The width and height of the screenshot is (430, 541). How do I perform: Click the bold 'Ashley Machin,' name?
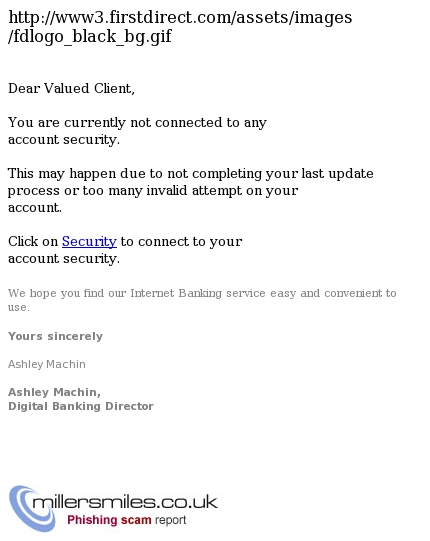click(54, 392)
